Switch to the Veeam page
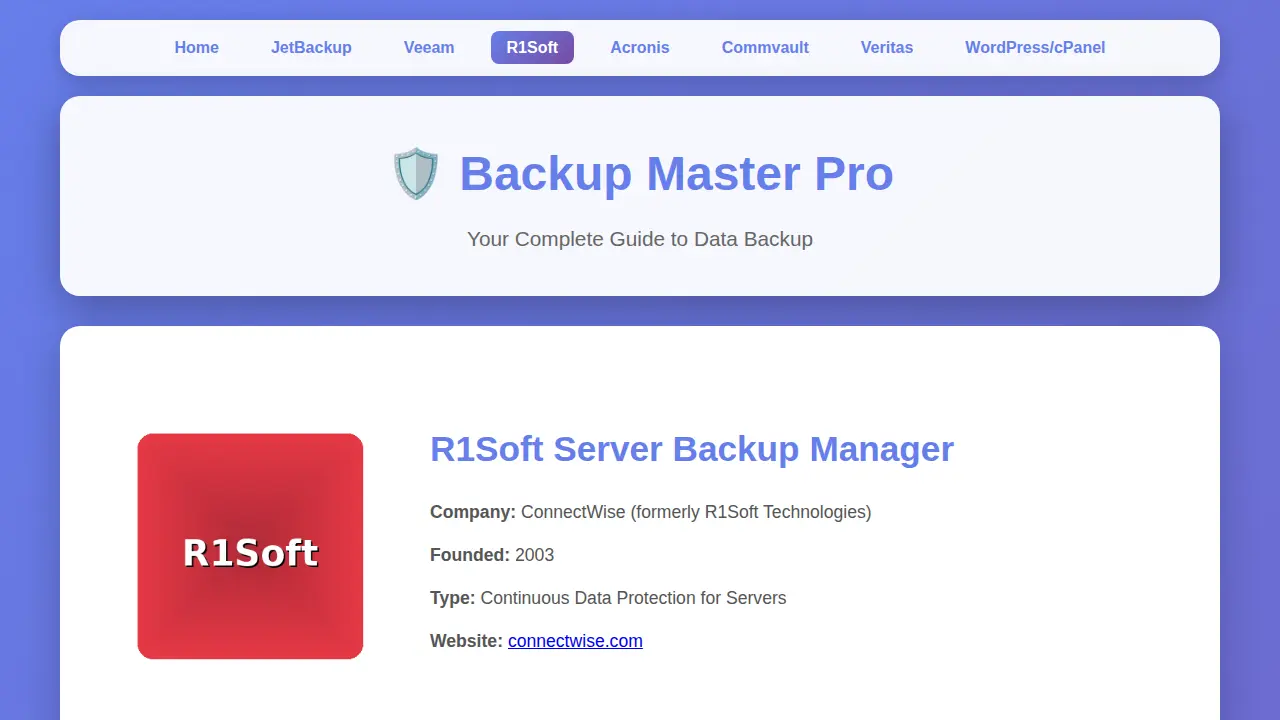The width and height of the screenshot is (1280, 720). pyautogui.click(x=429, y=47)
